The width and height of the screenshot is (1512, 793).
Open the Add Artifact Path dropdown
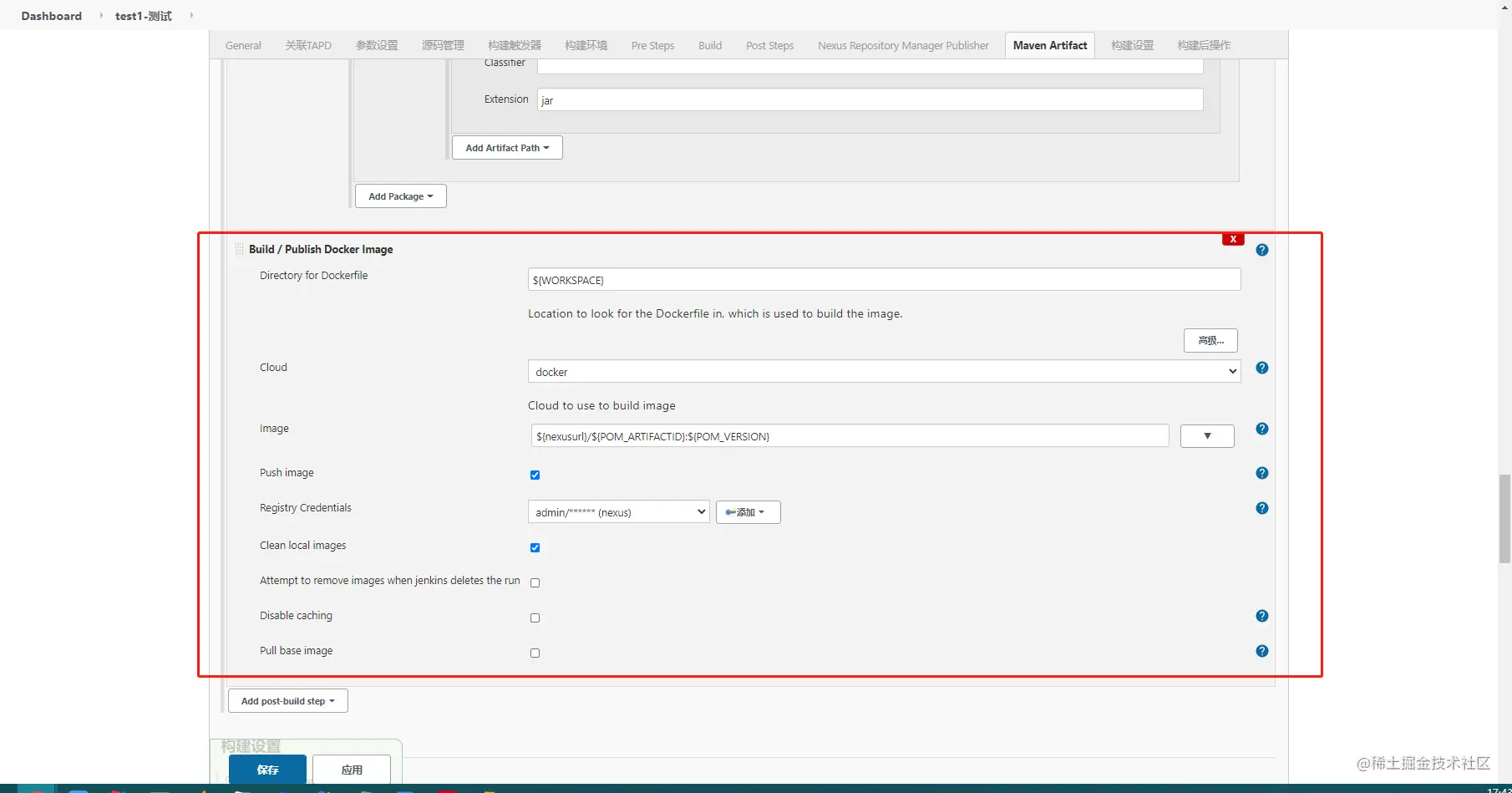(507, 148)
